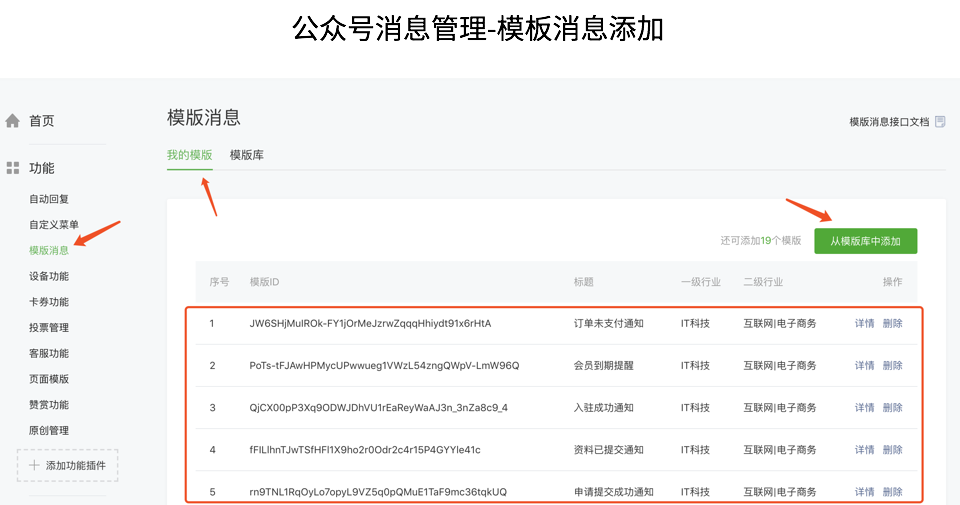The image size is (960, 505).
Task: Delete the 会员到期提醒 template
Action: pos(893,365)
